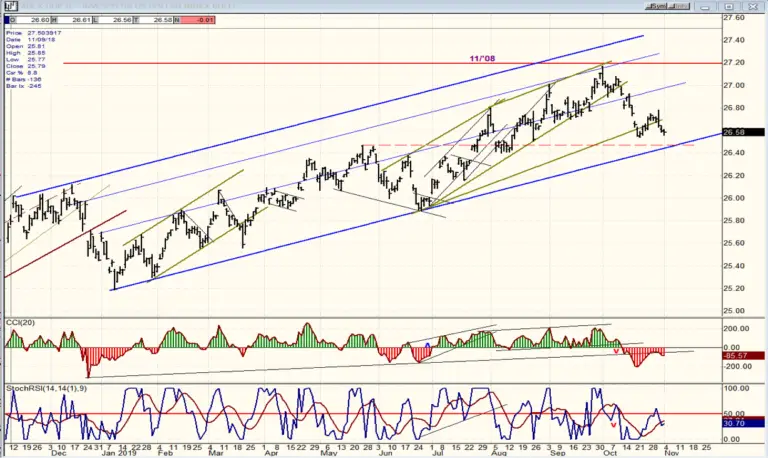Select the open price field showing 26.60
Image resolution: width=768 pixels, height=458 pixels.
[29, 20]
